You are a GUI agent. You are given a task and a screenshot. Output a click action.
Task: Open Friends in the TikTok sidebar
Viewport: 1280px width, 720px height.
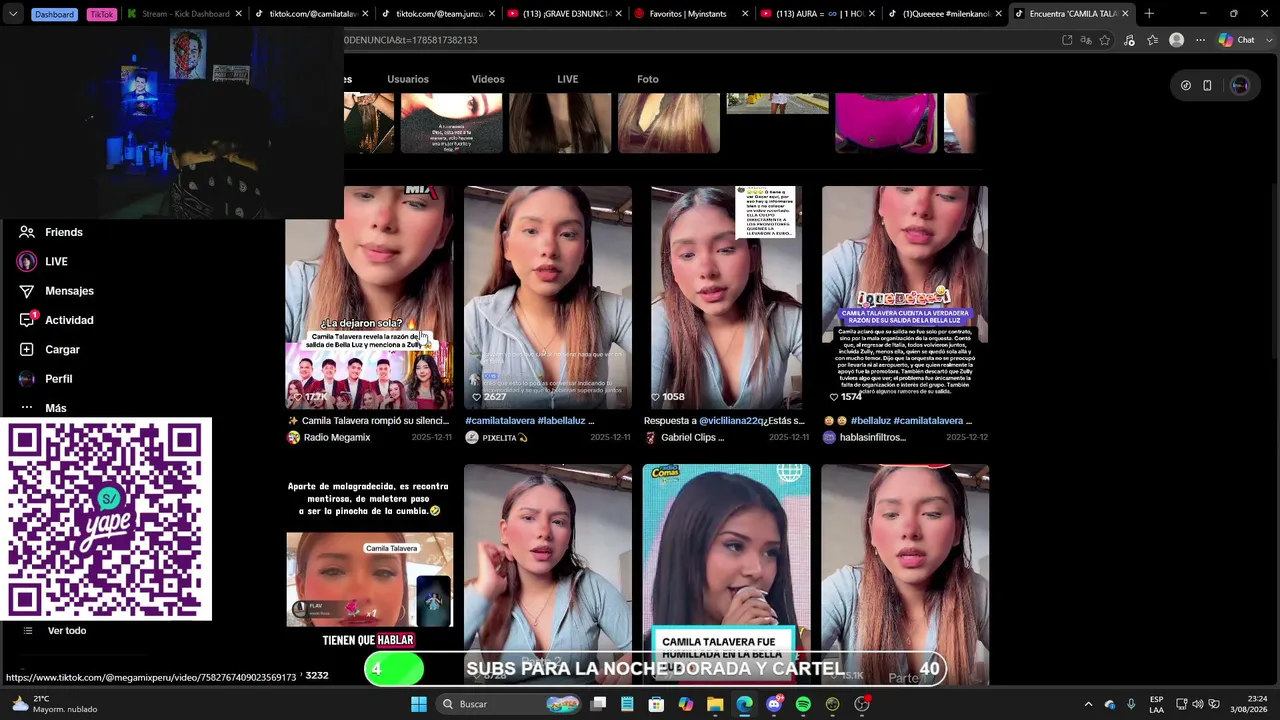pos(50,232)
